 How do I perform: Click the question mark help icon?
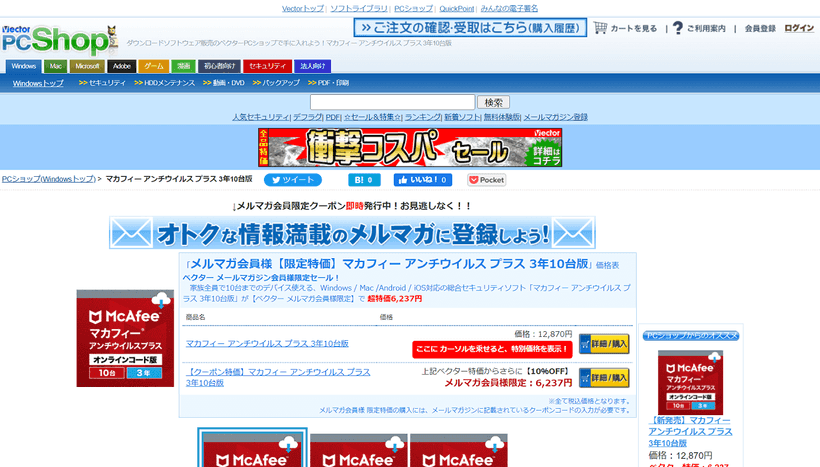tap(678, 28)
